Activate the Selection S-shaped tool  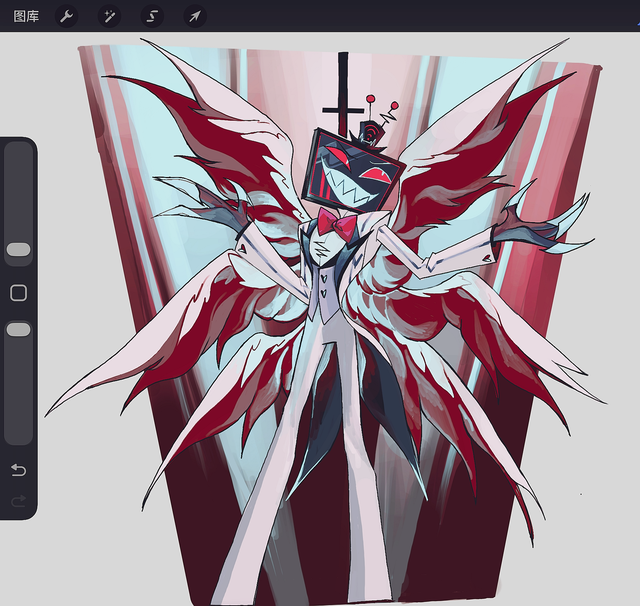pos(152,16)
